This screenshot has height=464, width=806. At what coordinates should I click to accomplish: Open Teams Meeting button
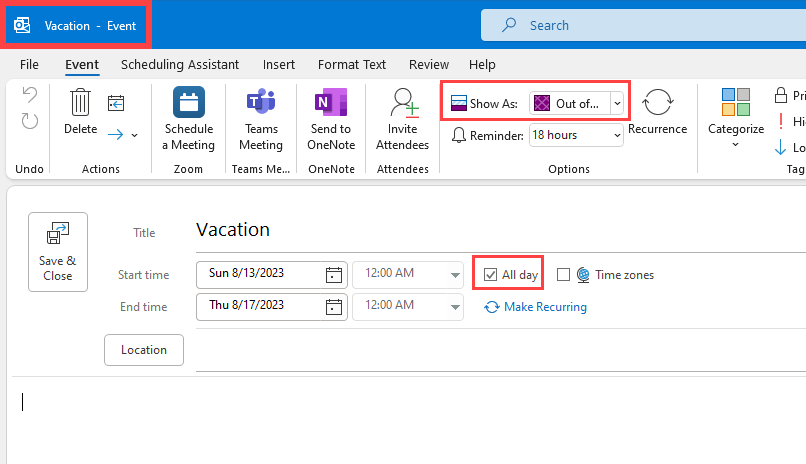(x=261, y=119)
